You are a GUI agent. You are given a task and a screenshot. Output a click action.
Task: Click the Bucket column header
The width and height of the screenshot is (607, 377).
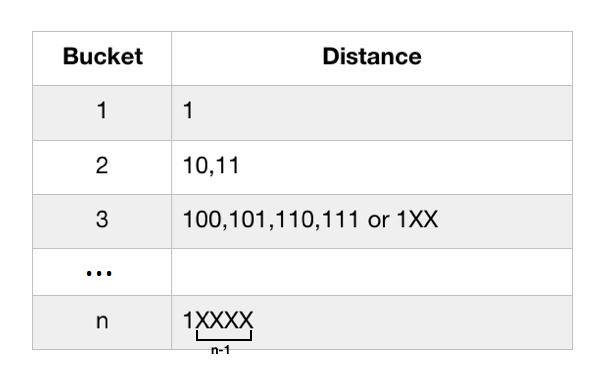[x=103, y=57]
